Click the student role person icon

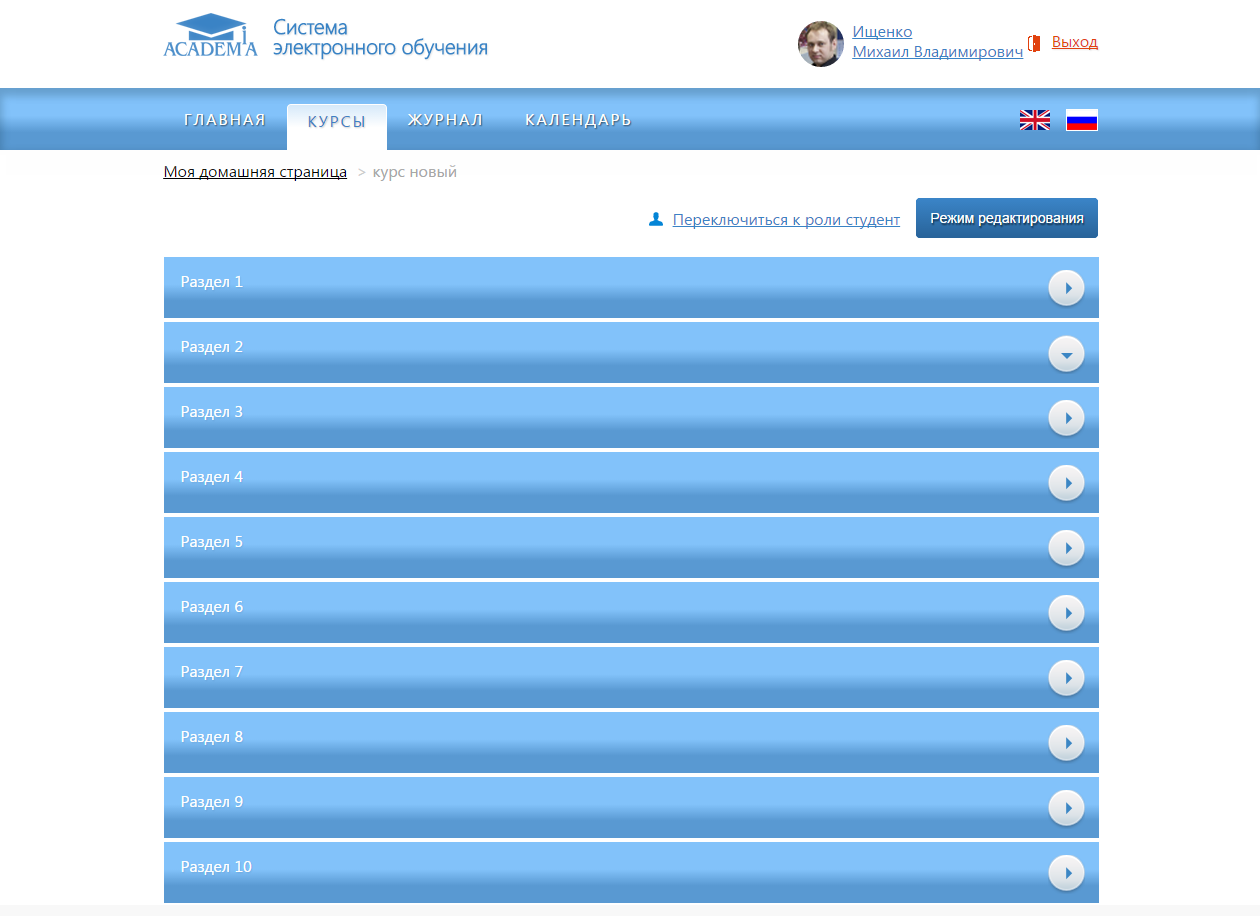[656, 219]
